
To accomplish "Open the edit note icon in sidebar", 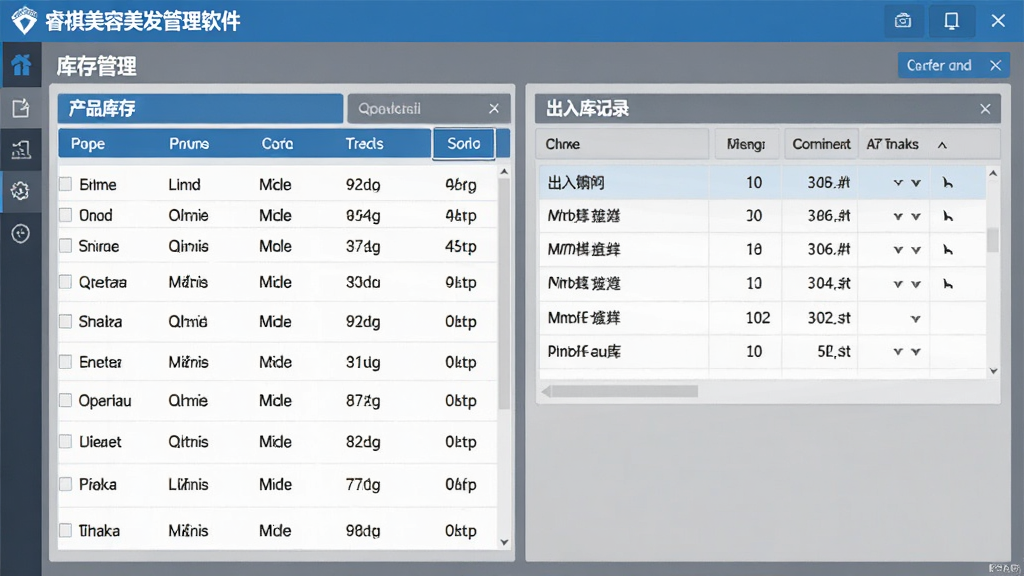I will point(21,108).
